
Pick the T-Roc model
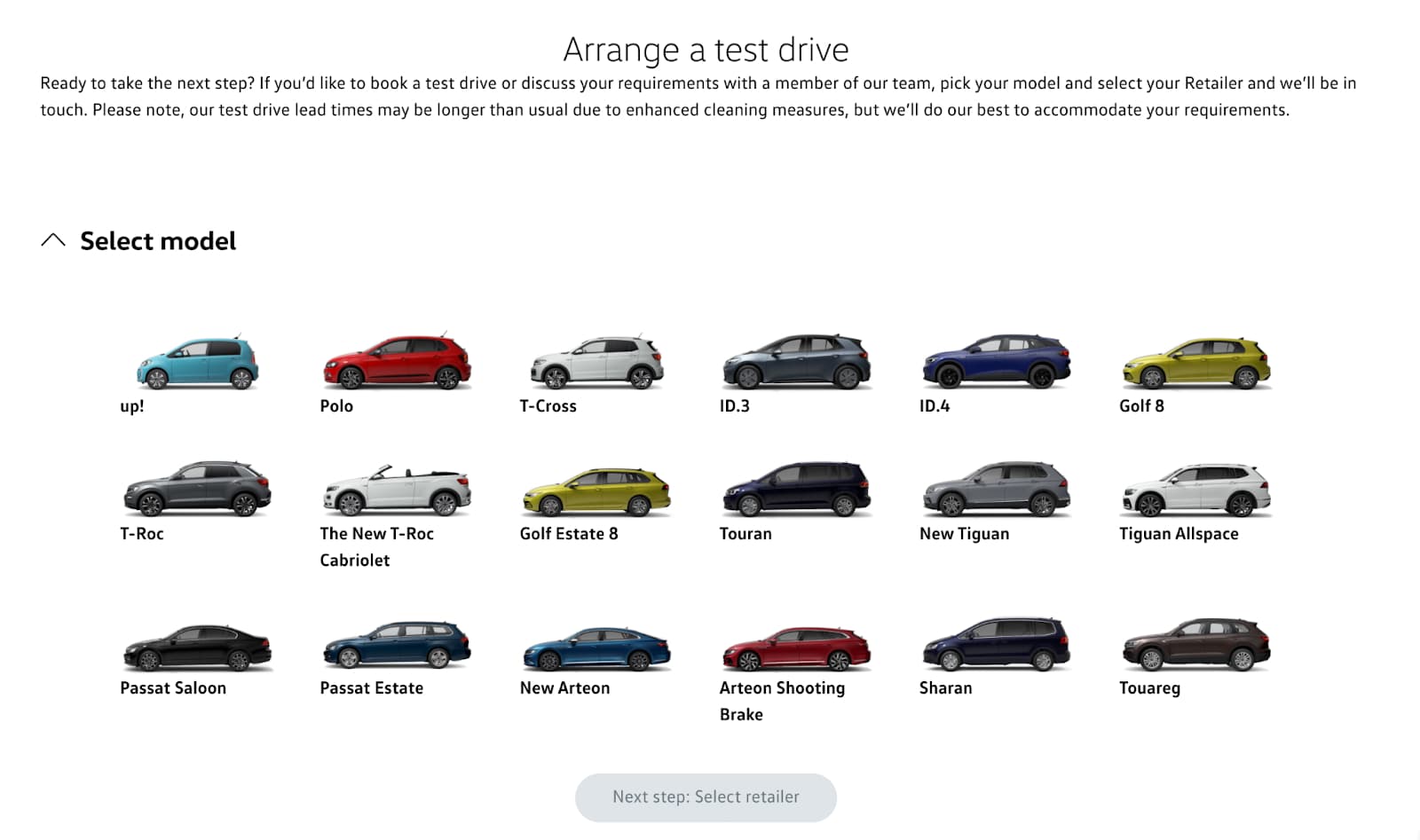(x=197, y=490)
